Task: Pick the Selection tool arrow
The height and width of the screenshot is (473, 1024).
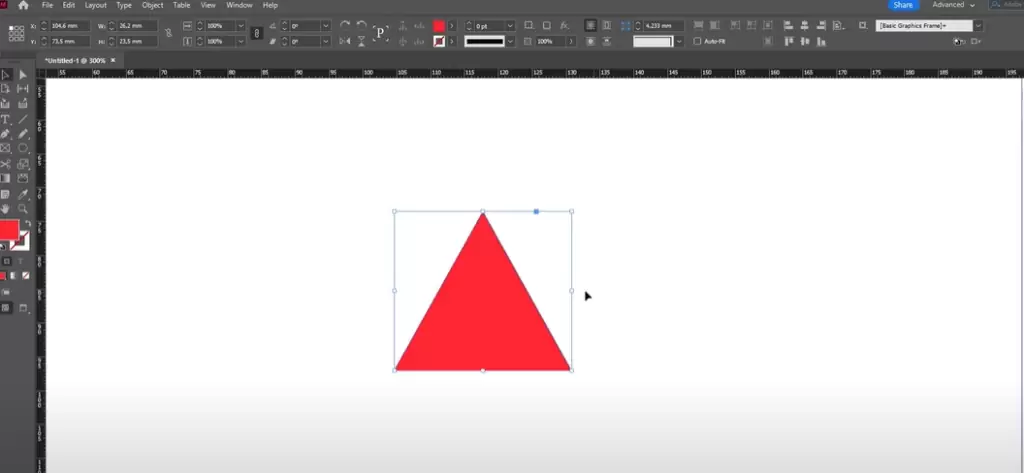Action: click(5, 75)
